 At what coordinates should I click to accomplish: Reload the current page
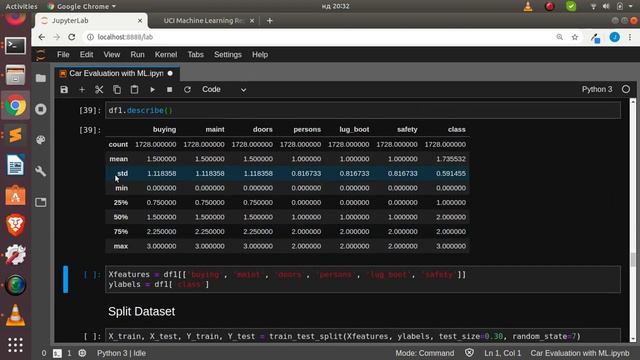pos(71,37)
